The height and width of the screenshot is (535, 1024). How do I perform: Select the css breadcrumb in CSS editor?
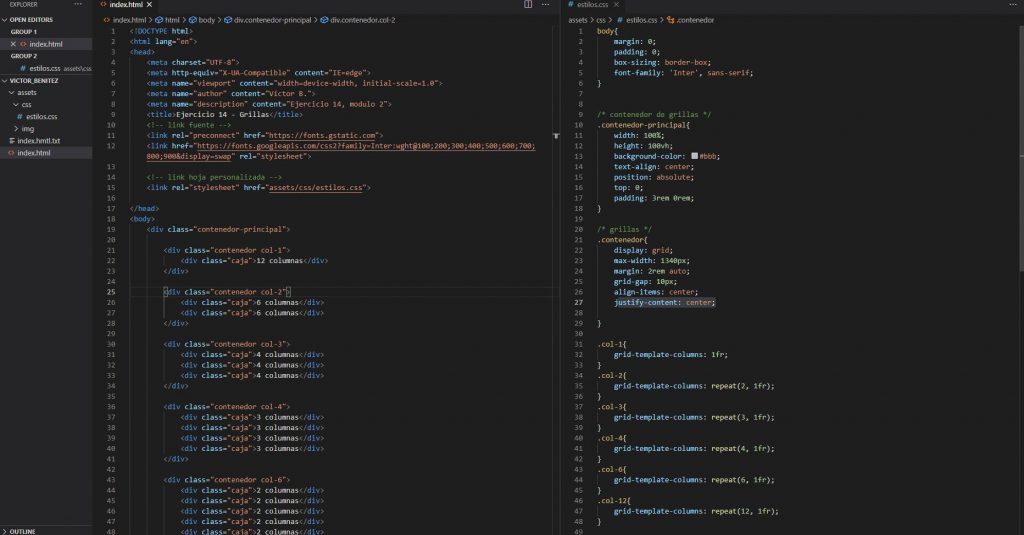[601, 20]
